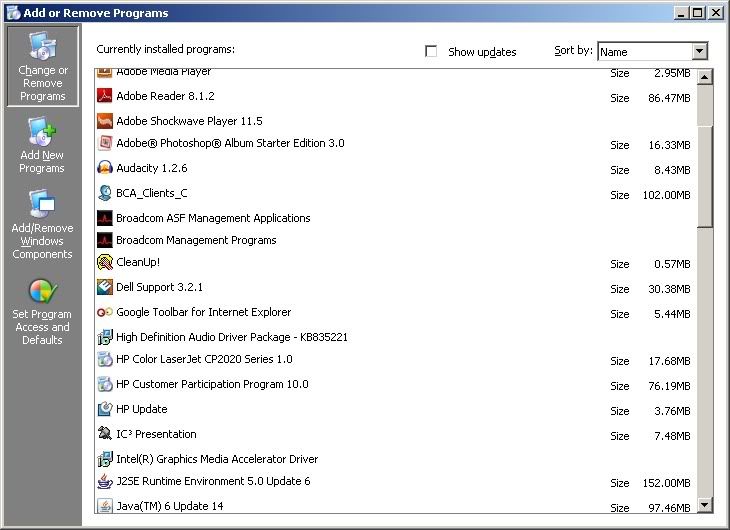Click HP Customer Participation Program icon
This screenshot has width=730, height=530.
click(x=105, y=384)
